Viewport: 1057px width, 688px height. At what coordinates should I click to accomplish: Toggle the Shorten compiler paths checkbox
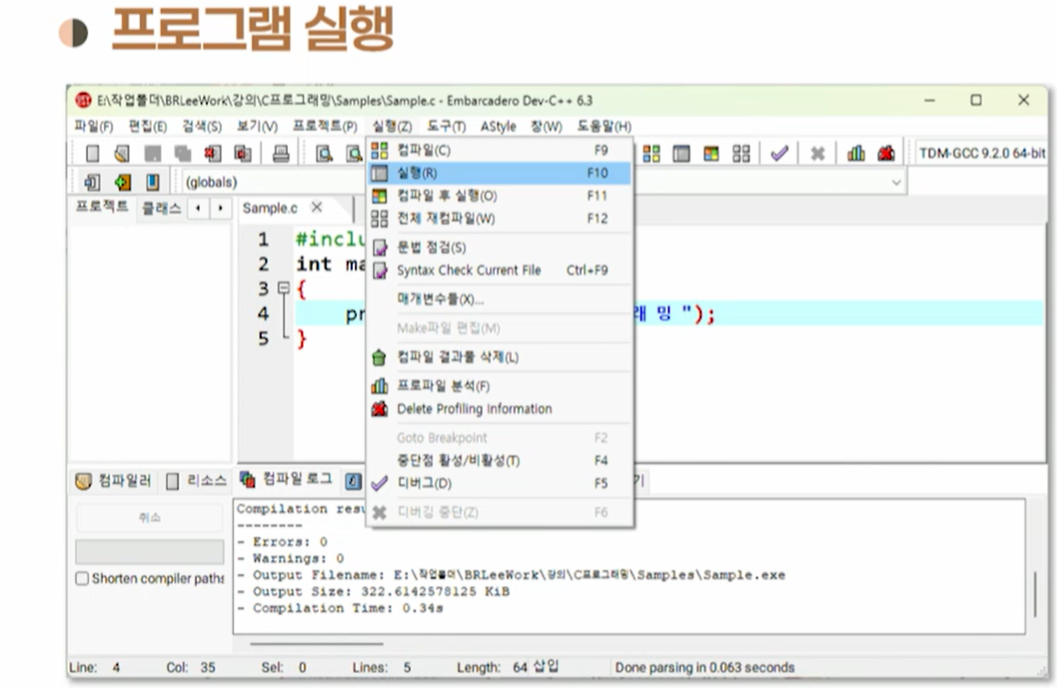82,578
